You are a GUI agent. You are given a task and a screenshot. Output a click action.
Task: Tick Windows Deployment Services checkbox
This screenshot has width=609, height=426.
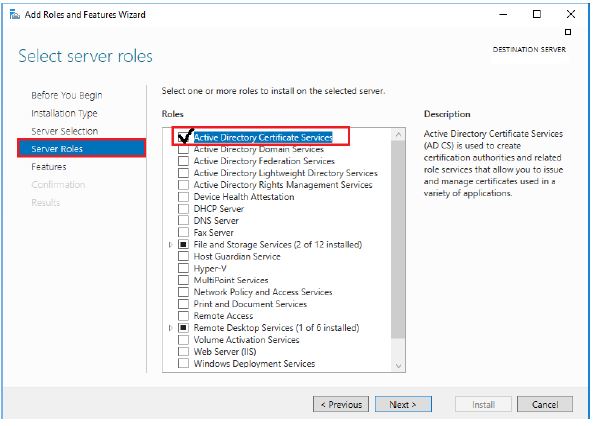tap(183, 363)
